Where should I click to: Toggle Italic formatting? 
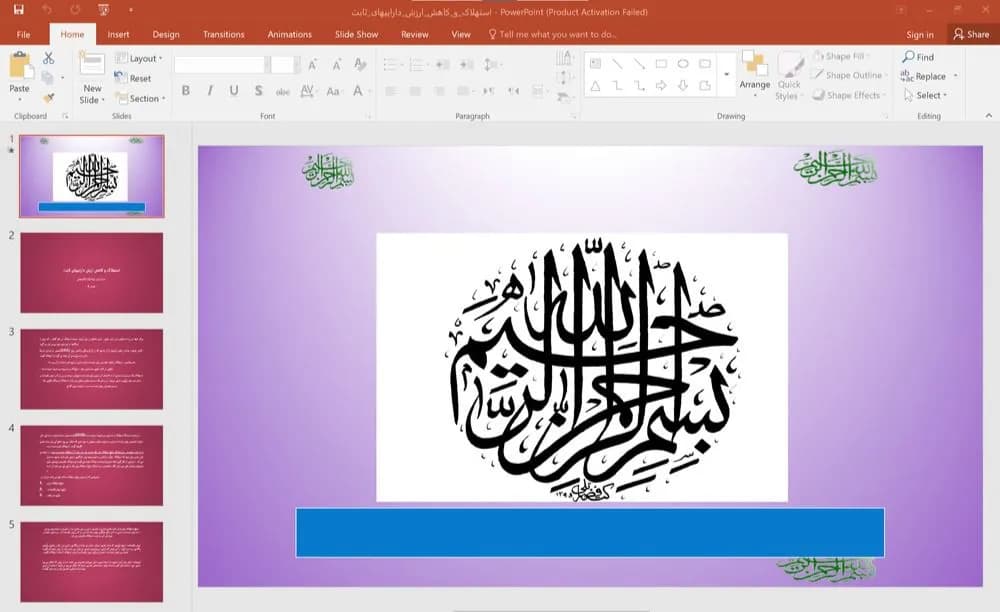[210, 91]
